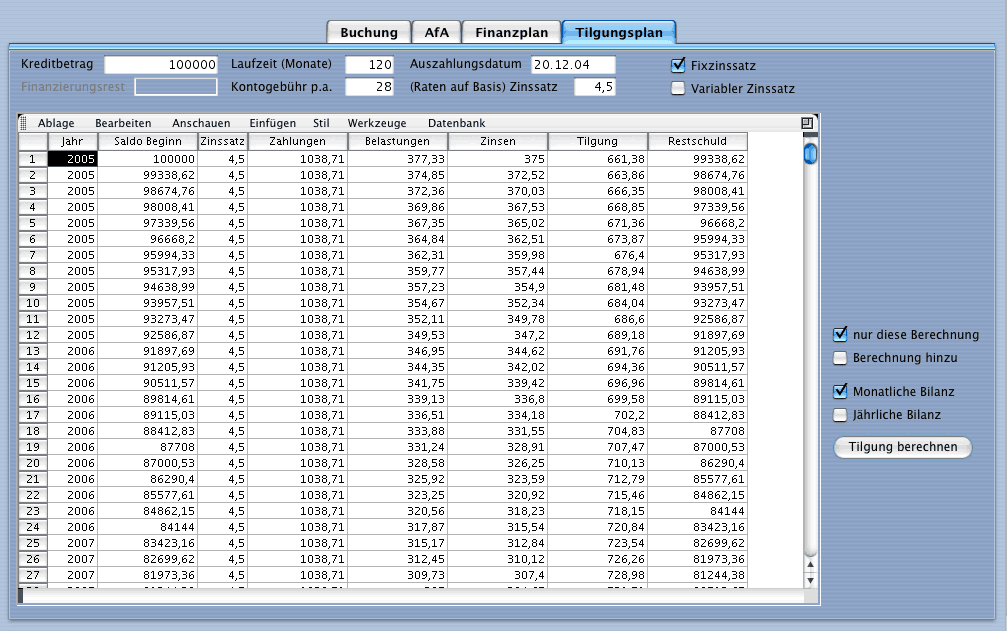Click the Kreditbetrag input field
Viewport: 1007px width, 631px height.
[161, 64]
